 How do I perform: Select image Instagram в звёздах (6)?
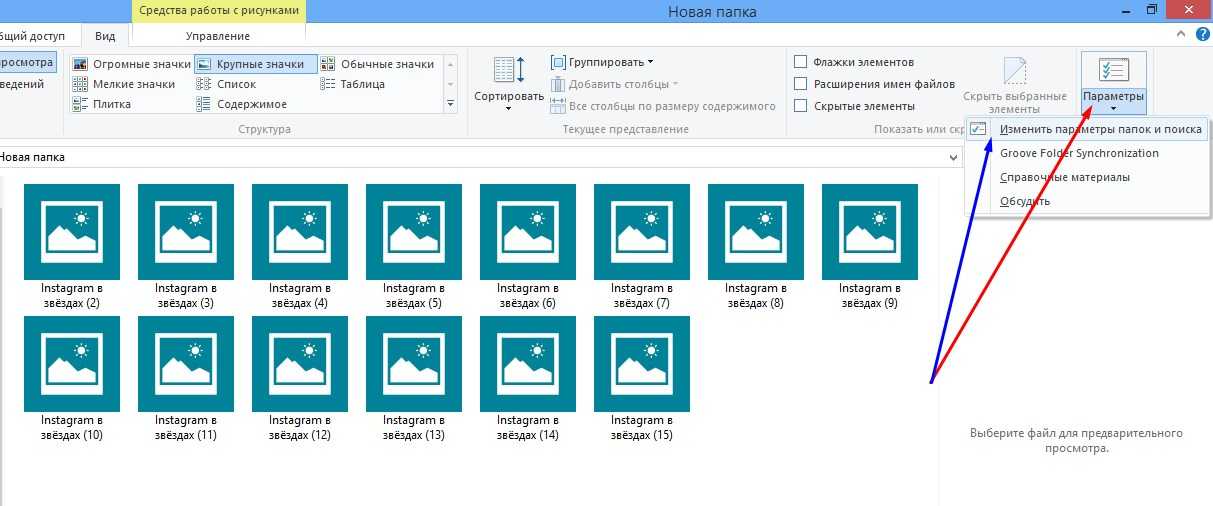[x=528, y=246]
